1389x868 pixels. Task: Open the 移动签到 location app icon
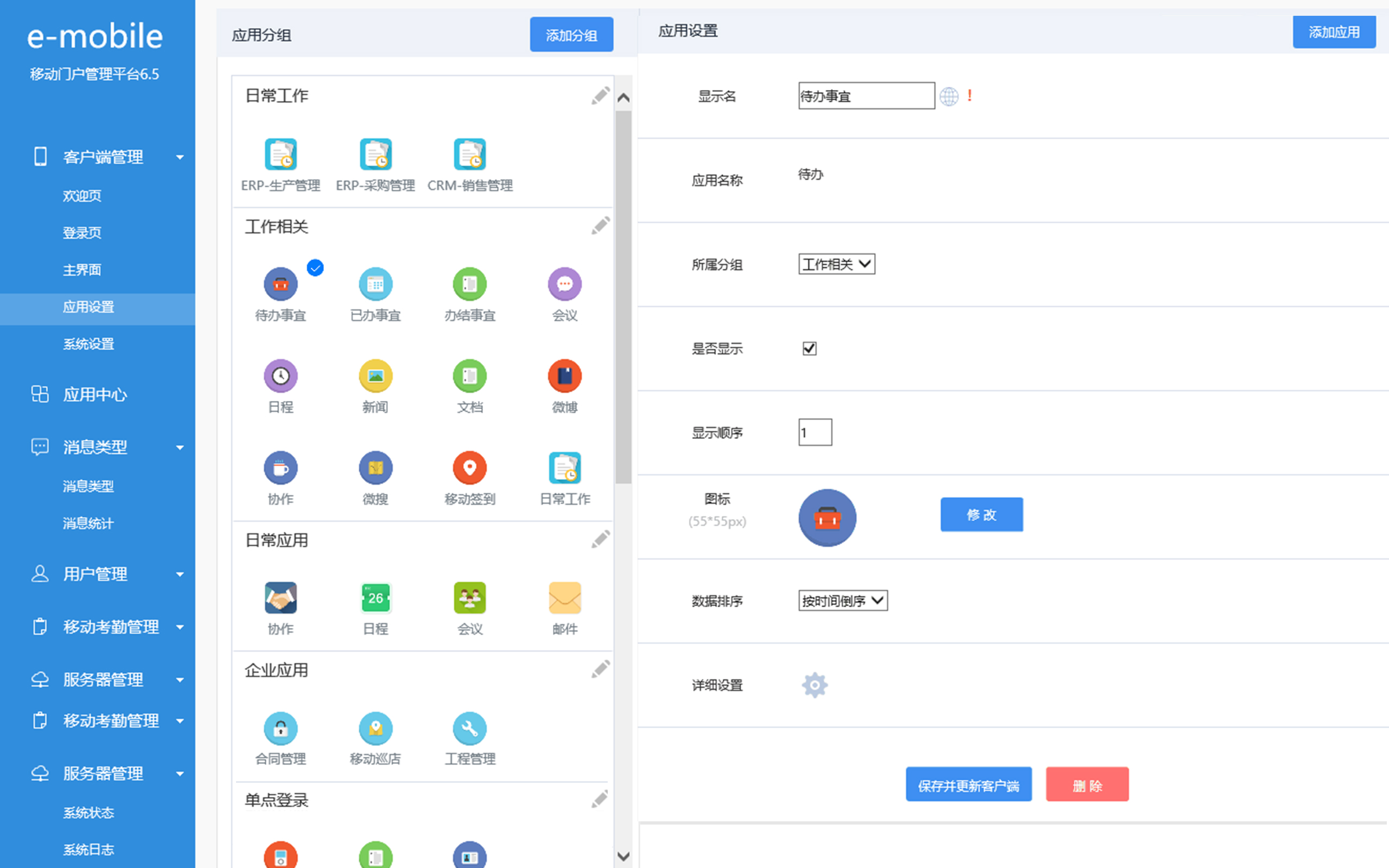coord(469,468)
